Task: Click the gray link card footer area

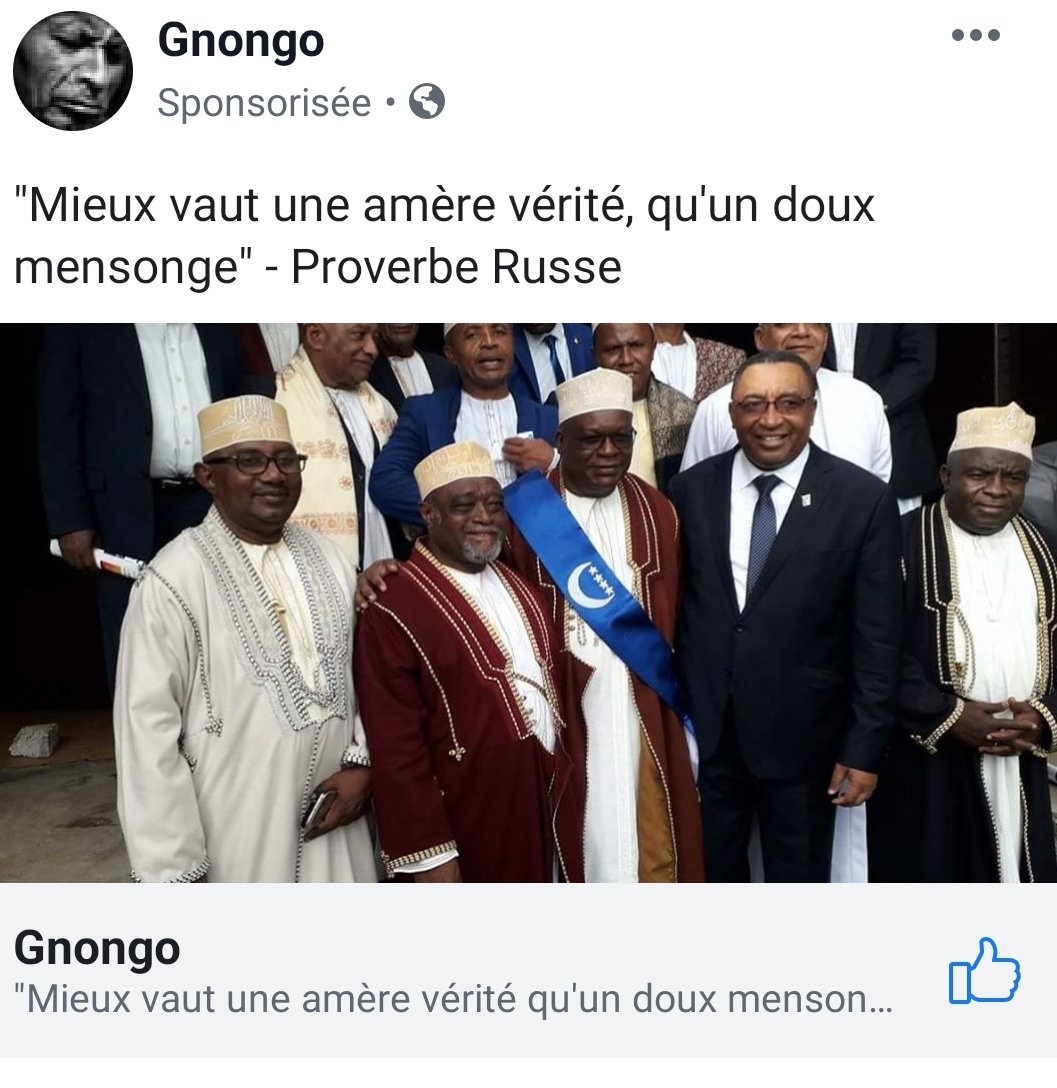Action: pyautogui.click(x=528, y=970)
